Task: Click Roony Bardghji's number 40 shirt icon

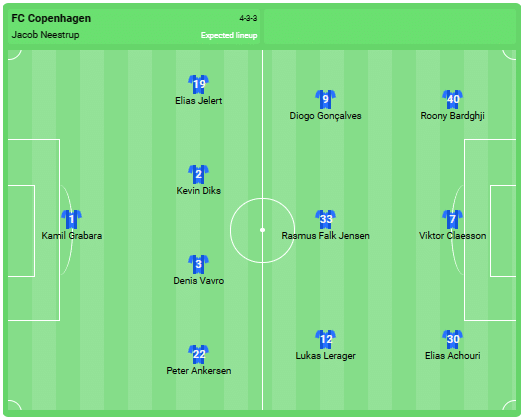Action: coord(452,99)
